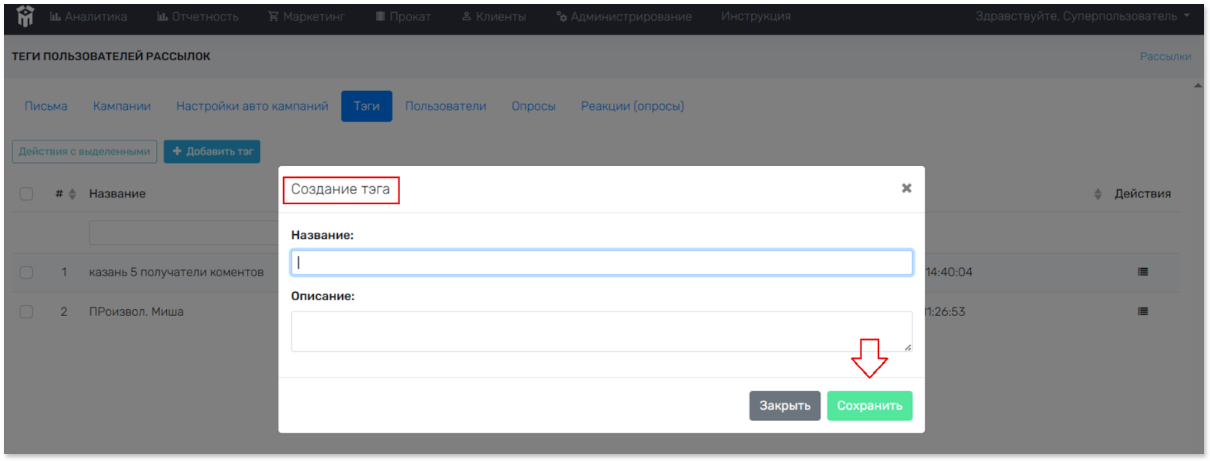Follow the Рассылки link at top right
Screen dimensions: 1210x461
tap(1165, 56)
